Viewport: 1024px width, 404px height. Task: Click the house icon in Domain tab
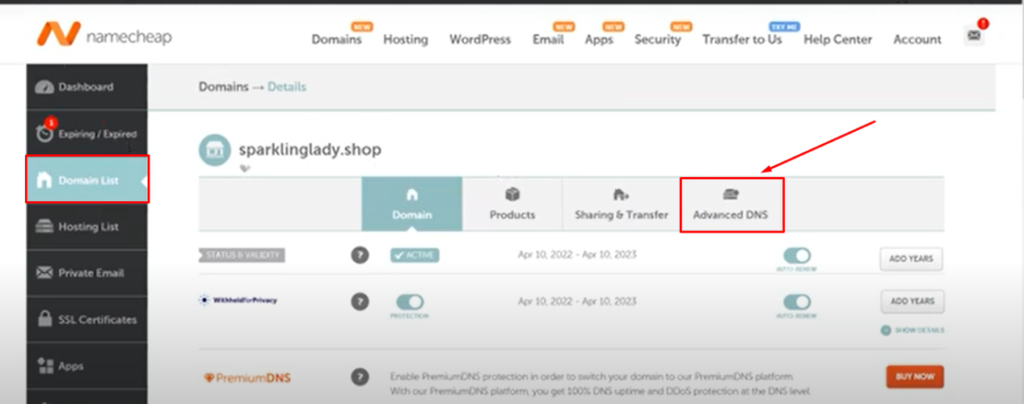(x=412, y=195)
